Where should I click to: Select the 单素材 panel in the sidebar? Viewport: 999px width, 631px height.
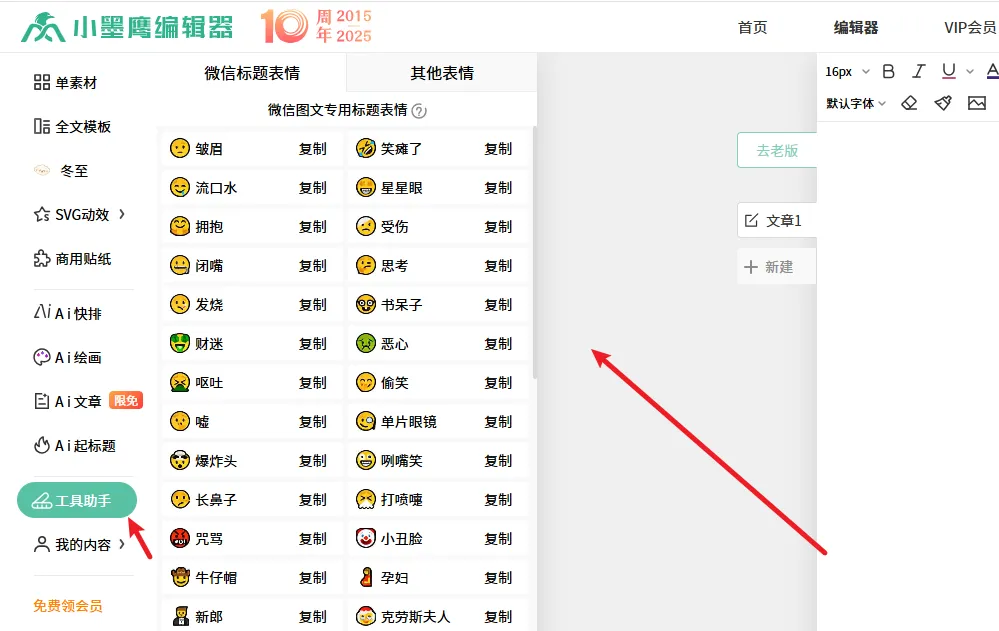tap(64, 81)
